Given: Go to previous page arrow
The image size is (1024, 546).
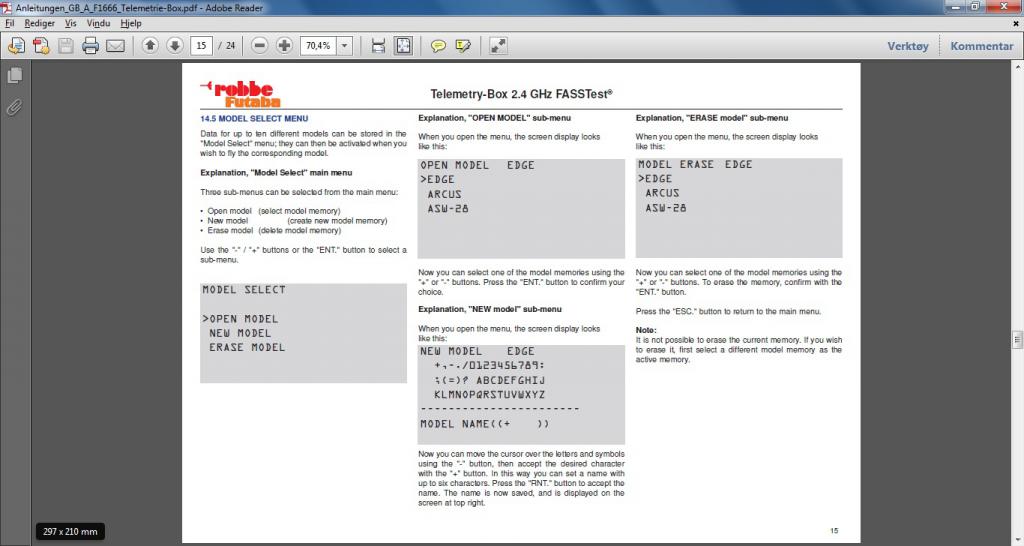Looking at the screenshot, I should (x=150, y=46).
